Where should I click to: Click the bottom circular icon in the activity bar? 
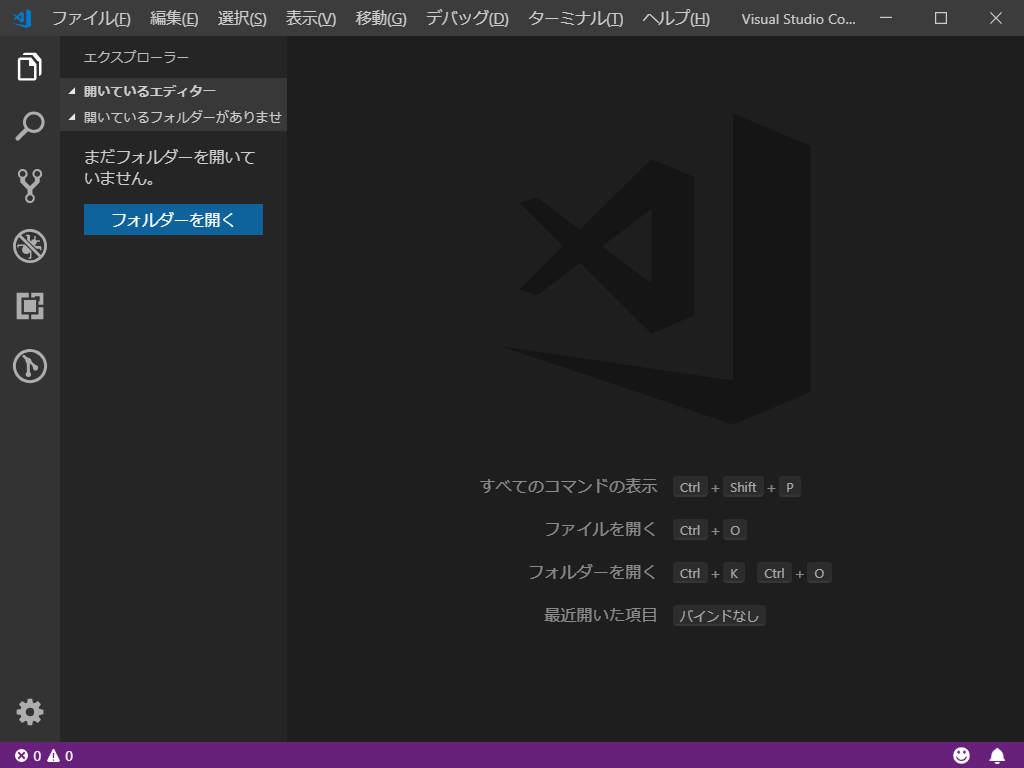click(29, 366)
